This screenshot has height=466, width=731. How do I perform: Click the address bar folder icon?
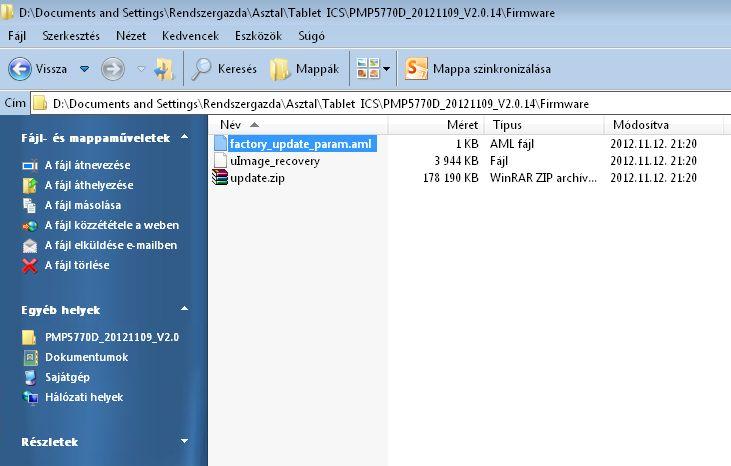point(40,103)
